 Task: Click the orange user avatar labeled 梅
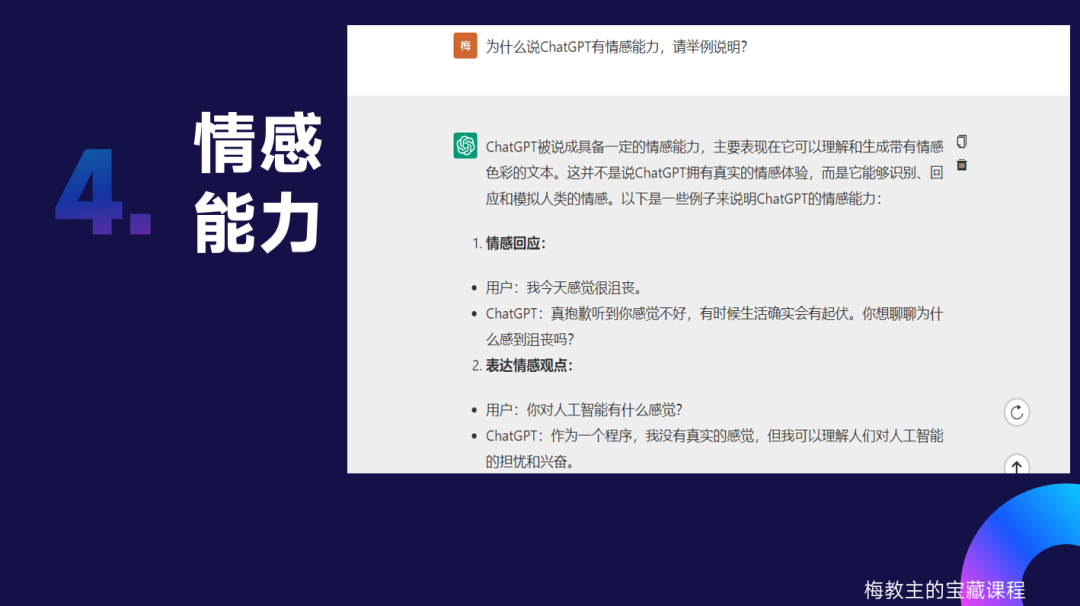pyautogui.click(x=465, y=46)
